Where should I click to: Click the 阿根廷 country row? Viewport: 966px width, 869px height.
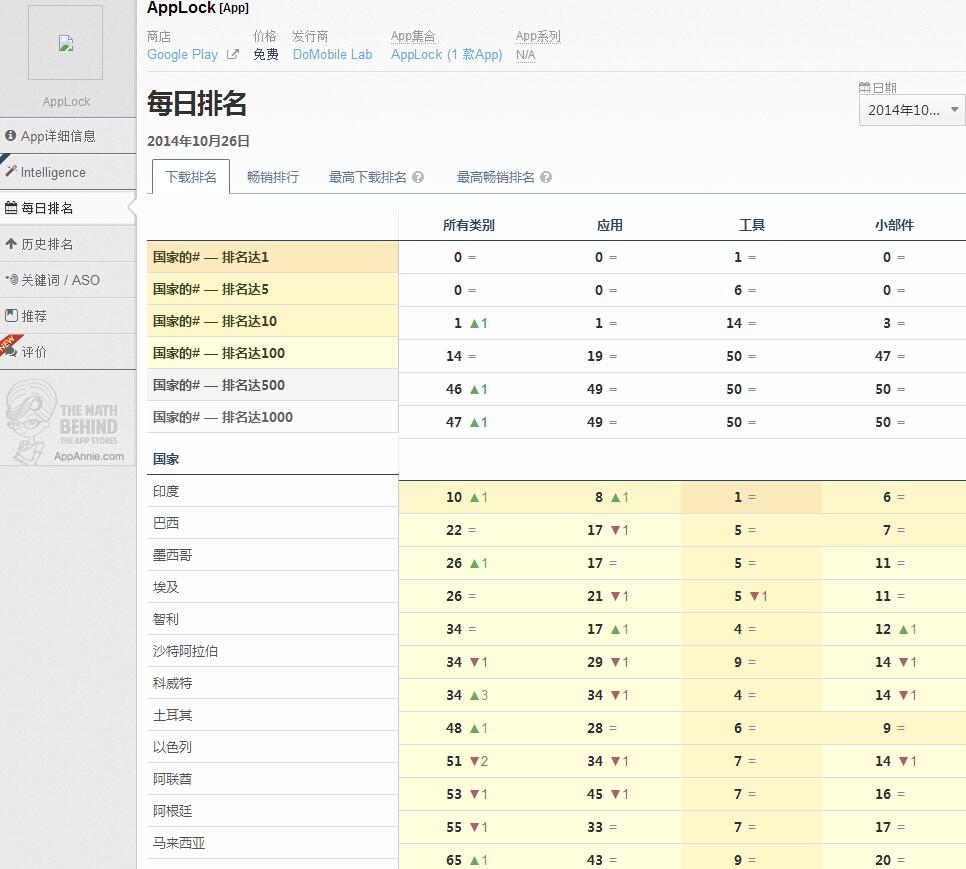[272, 812]
